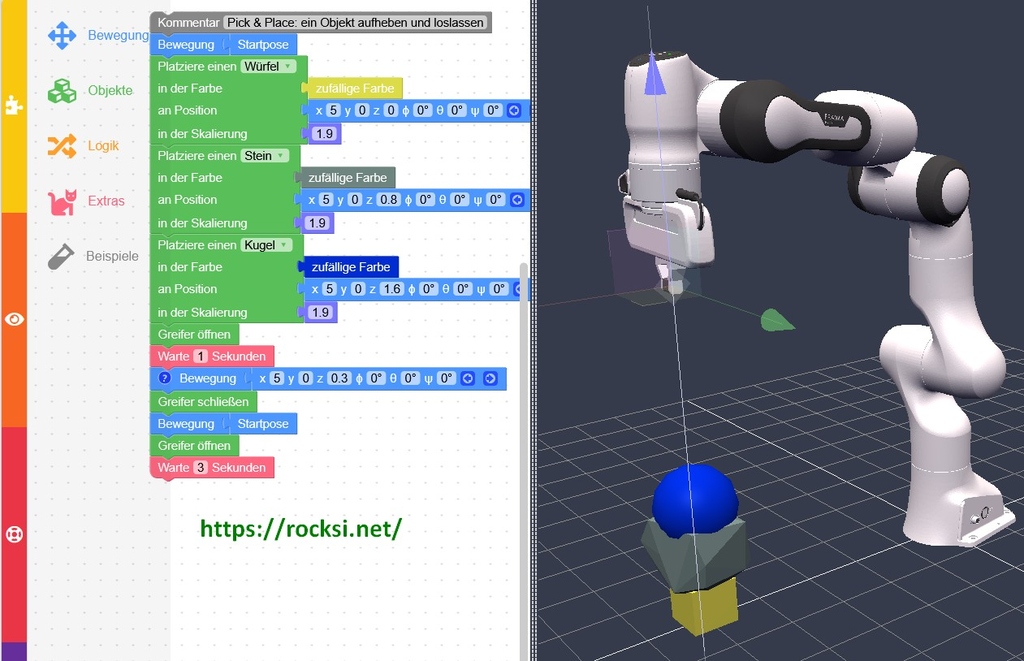The height and width of the screenshot is (661, 1024).
Task: Select the Bewegung category label
Action: (x=118, y=35)
